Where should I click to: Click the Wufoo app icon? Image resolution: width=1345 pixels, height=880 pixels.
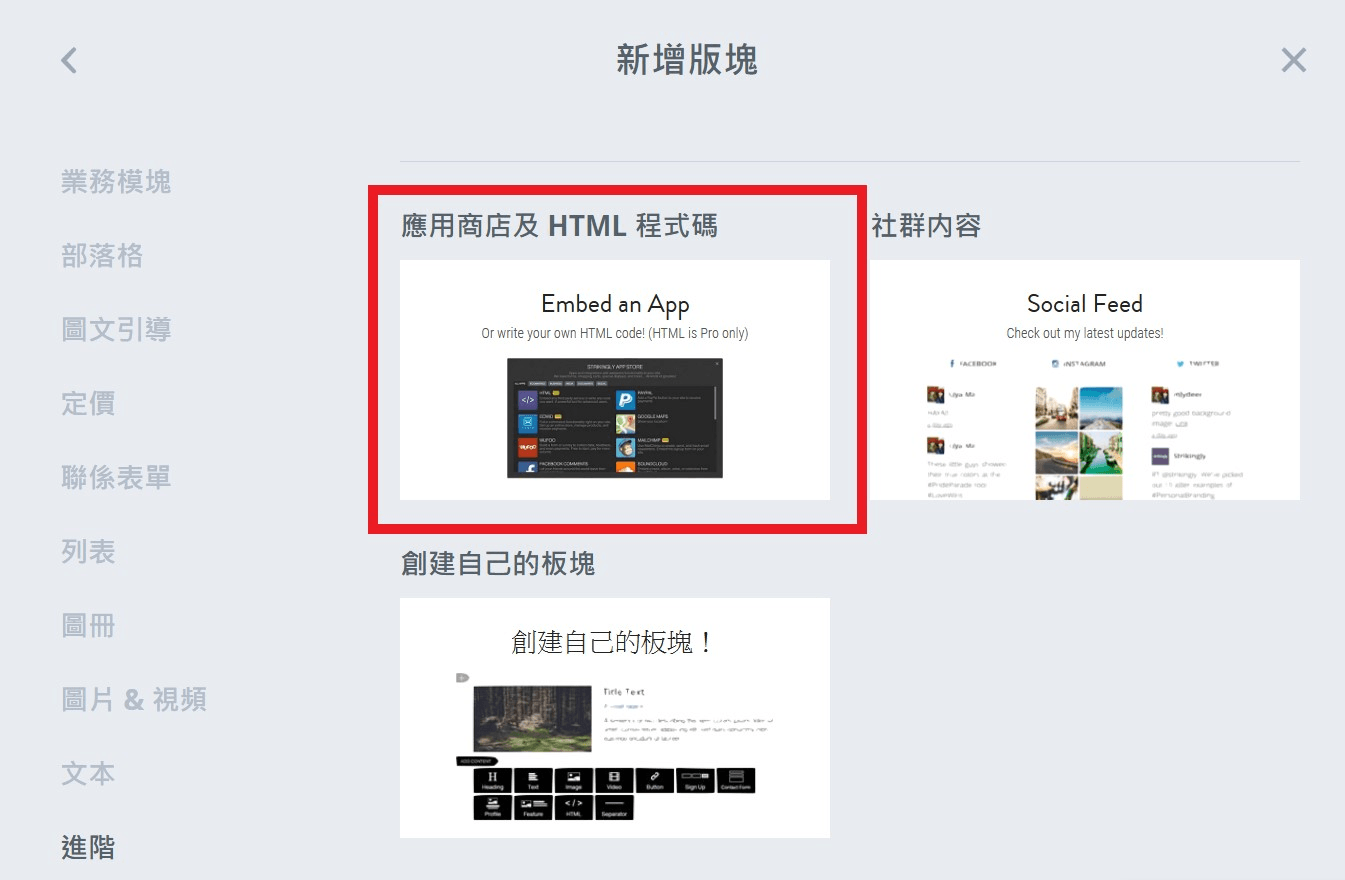click(x=528, y=447)
